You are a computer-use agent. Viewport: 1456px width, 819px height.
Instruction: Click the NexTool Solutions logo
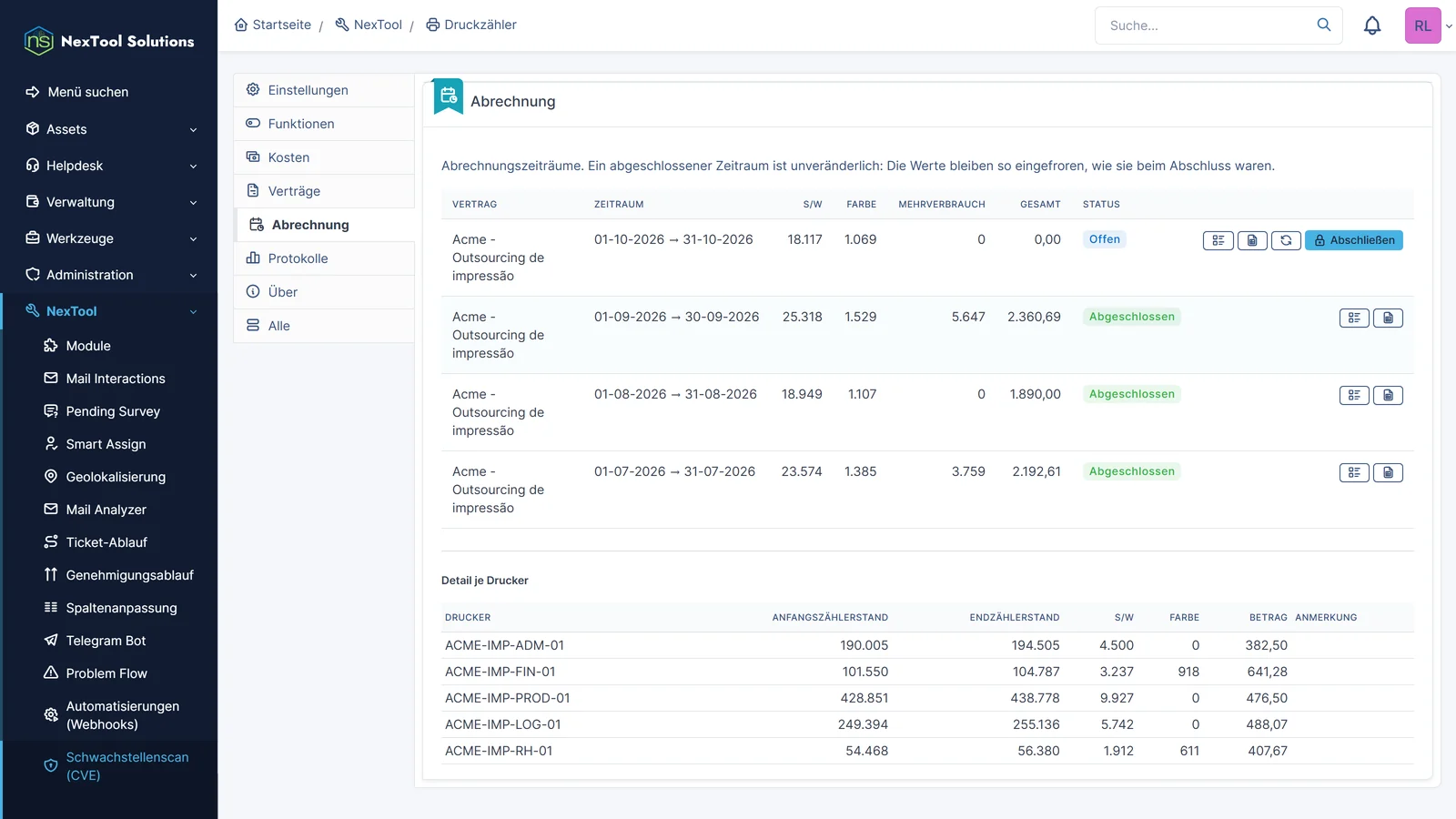pyautogui.click(x=109, y=41)
